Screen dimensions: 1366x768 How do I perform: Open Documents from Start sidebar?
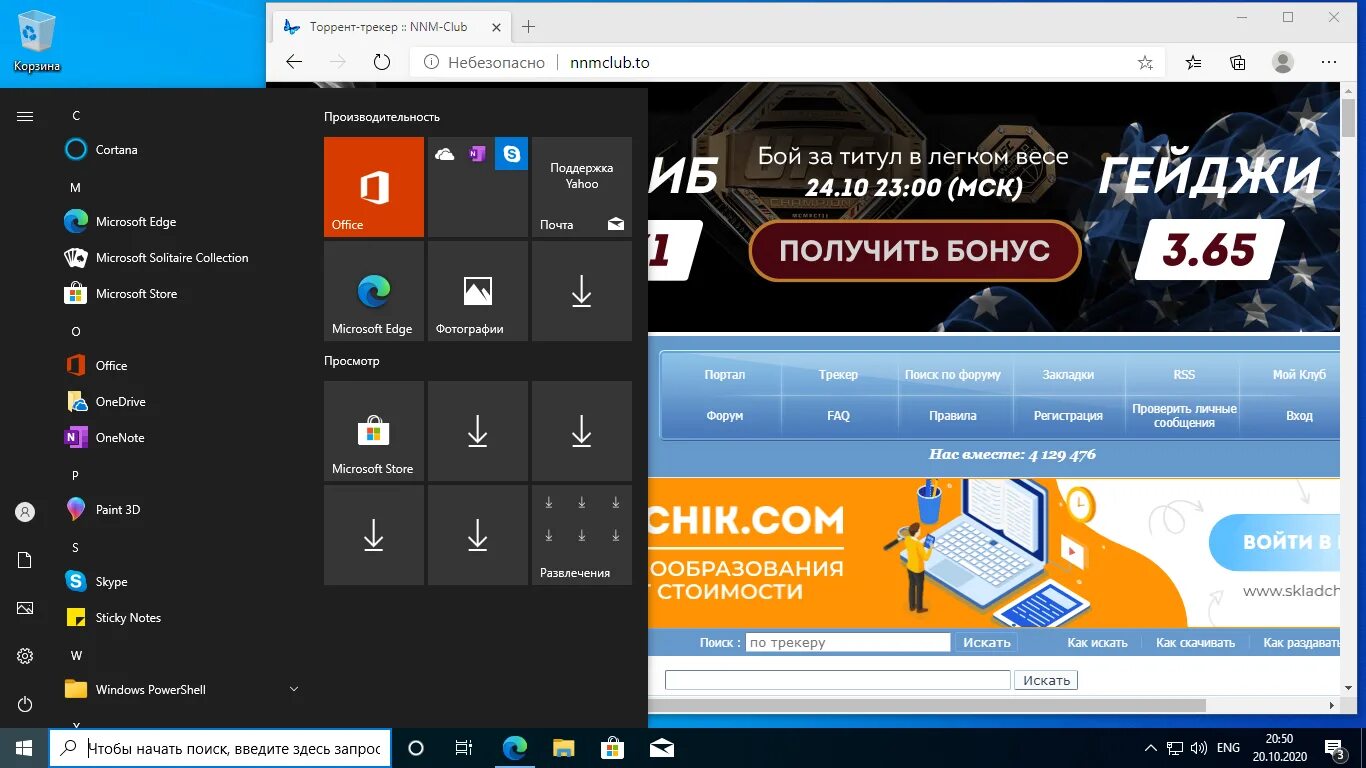(25, 560)
